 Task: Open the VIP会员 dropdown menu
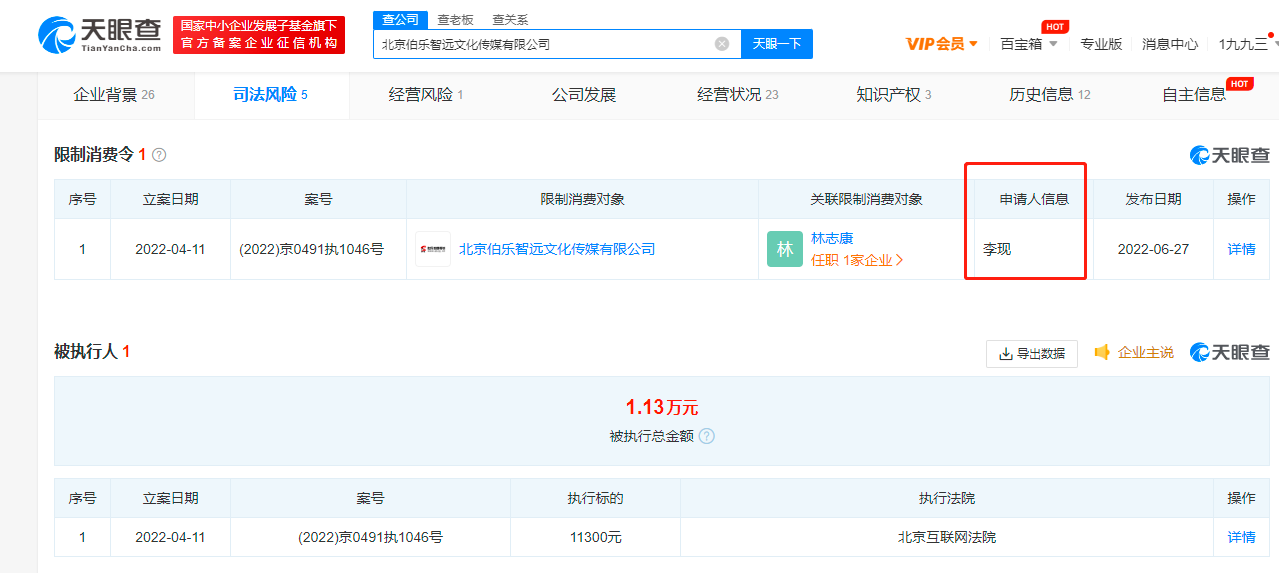pos(941,44)
